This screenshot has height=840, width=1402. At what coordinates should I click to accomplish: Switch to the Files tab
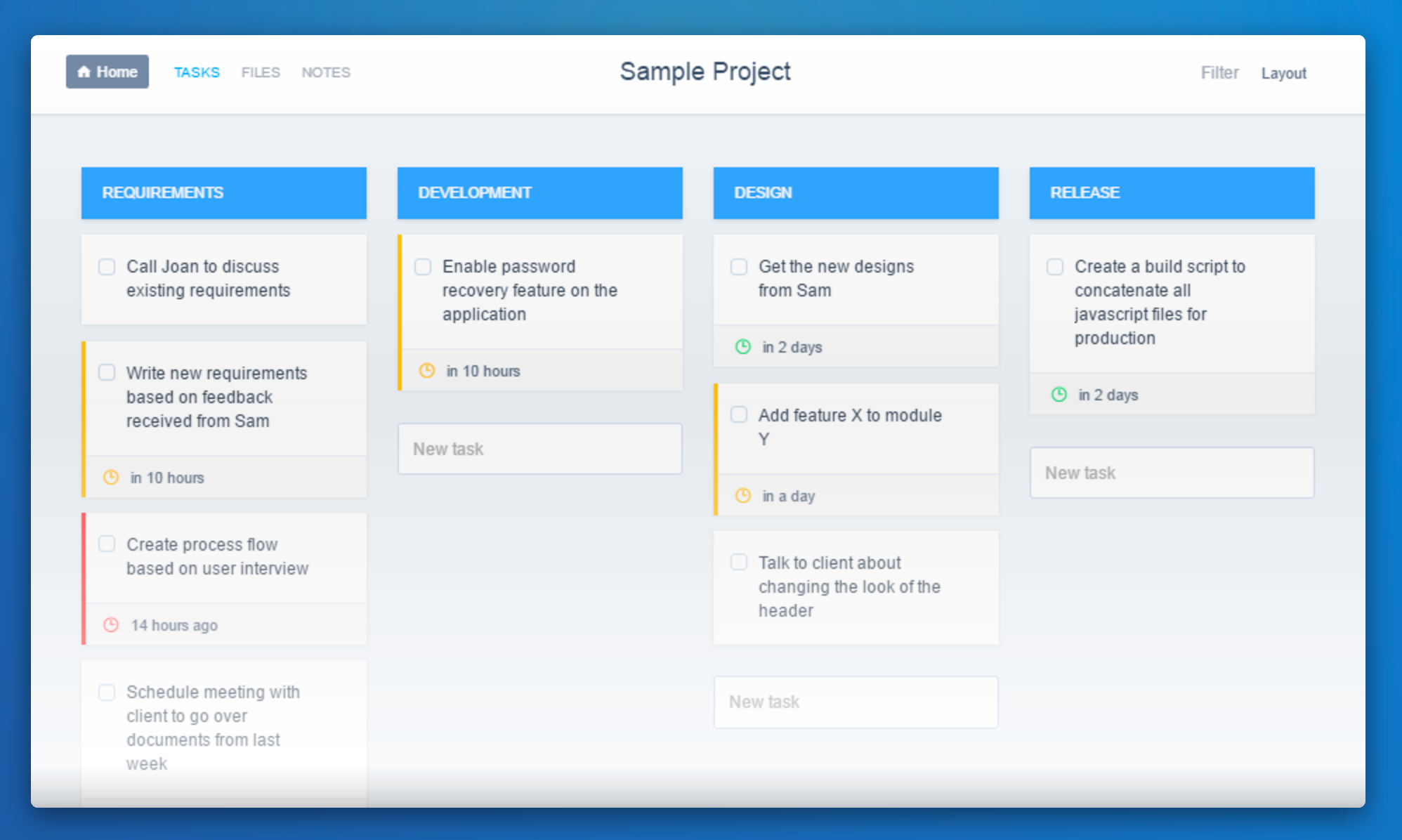(261, 72)
